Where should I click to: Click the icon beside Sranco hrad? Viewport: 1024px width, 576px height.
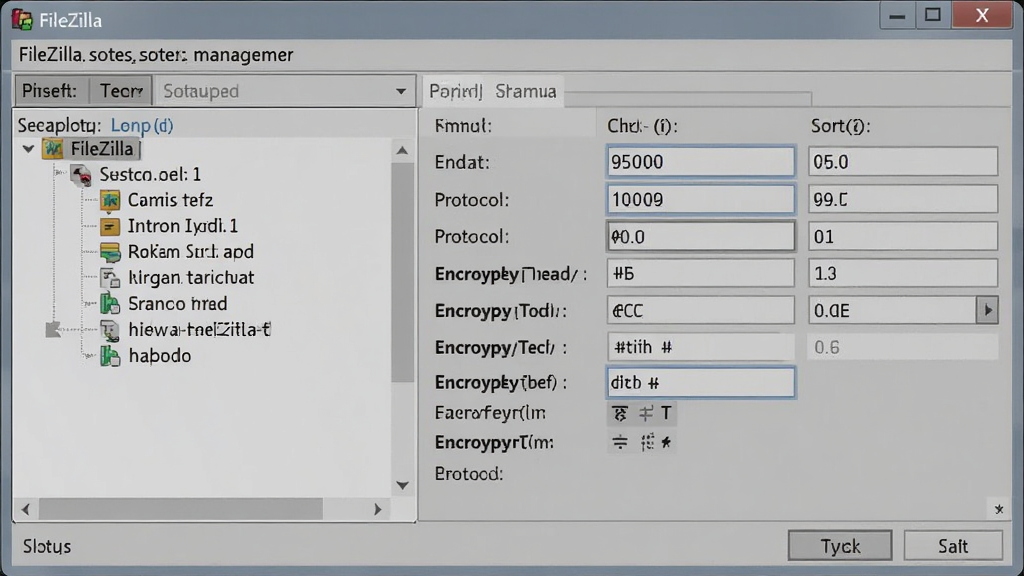coord(110,304)
